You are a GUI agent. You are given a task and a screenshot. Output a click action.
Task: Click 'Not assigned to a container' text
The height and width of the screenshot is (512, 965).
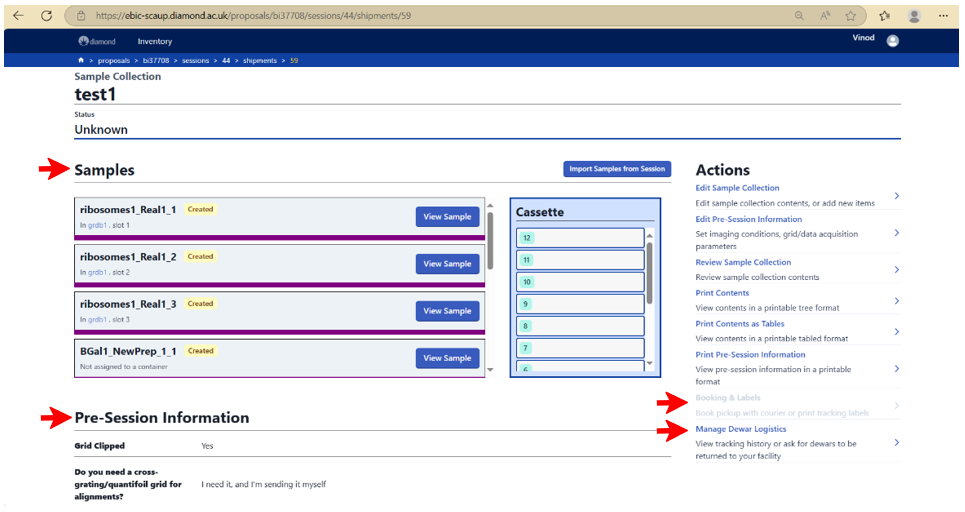click(124, 367)
